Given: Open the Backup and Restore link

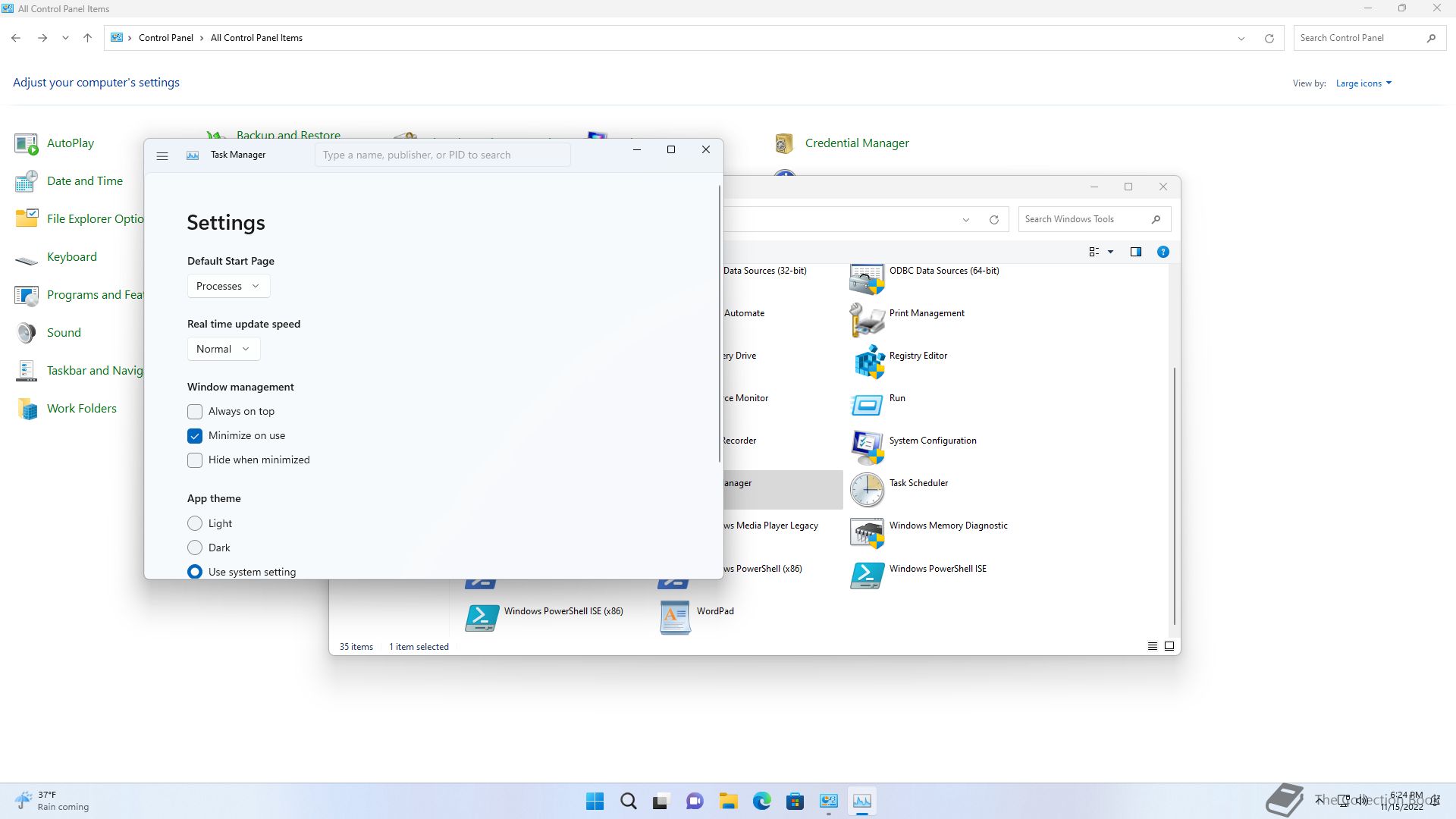Looking at the screenshot, I should (x=288, y=135).
